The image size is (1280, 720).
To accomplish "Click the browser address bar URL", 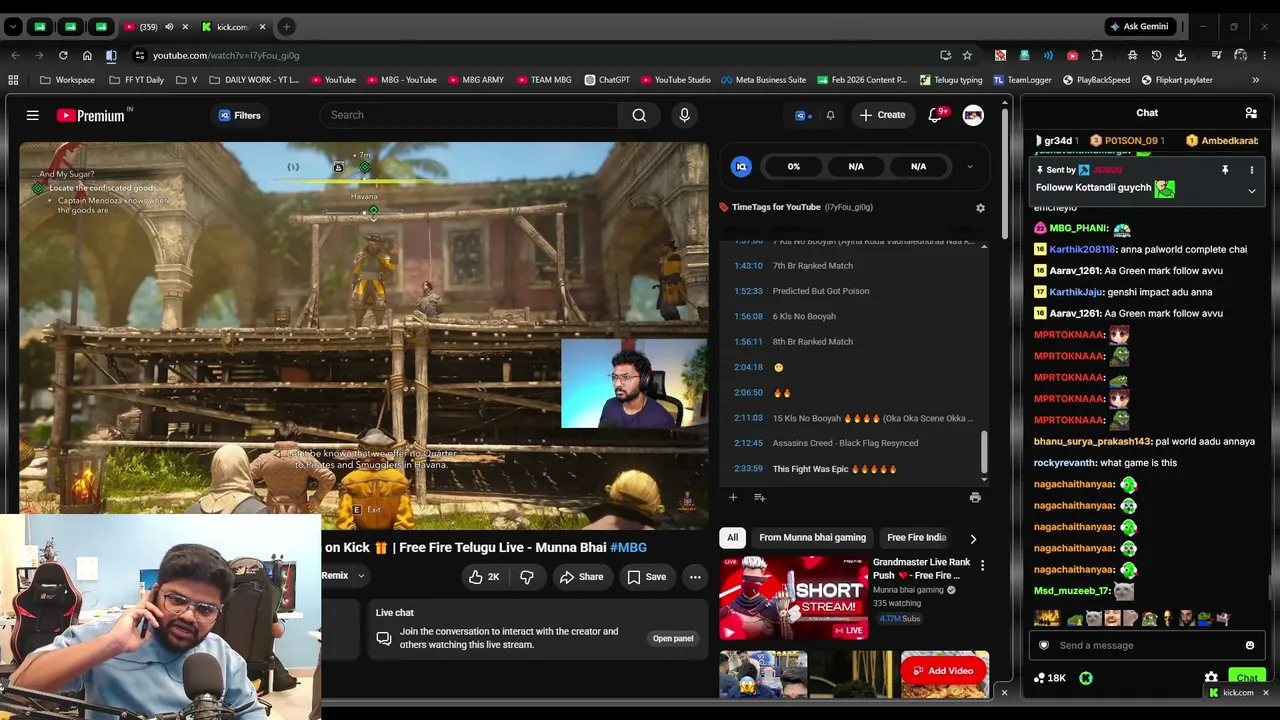I will coord(226,55).
